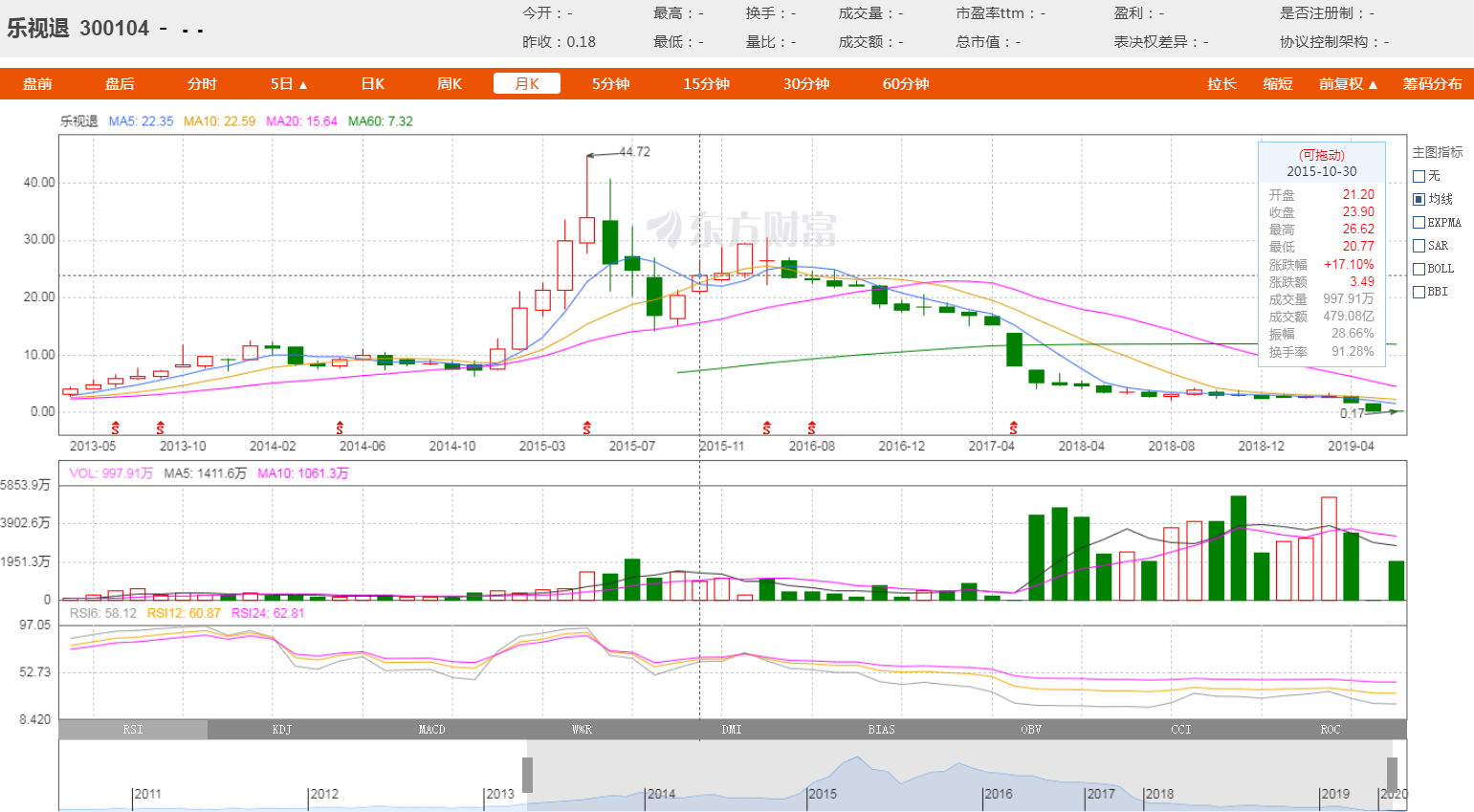Select the MACD indicator tab
Image resolution: width=1474 pixels, height=812 pixels.
click(x=431, y=730)
